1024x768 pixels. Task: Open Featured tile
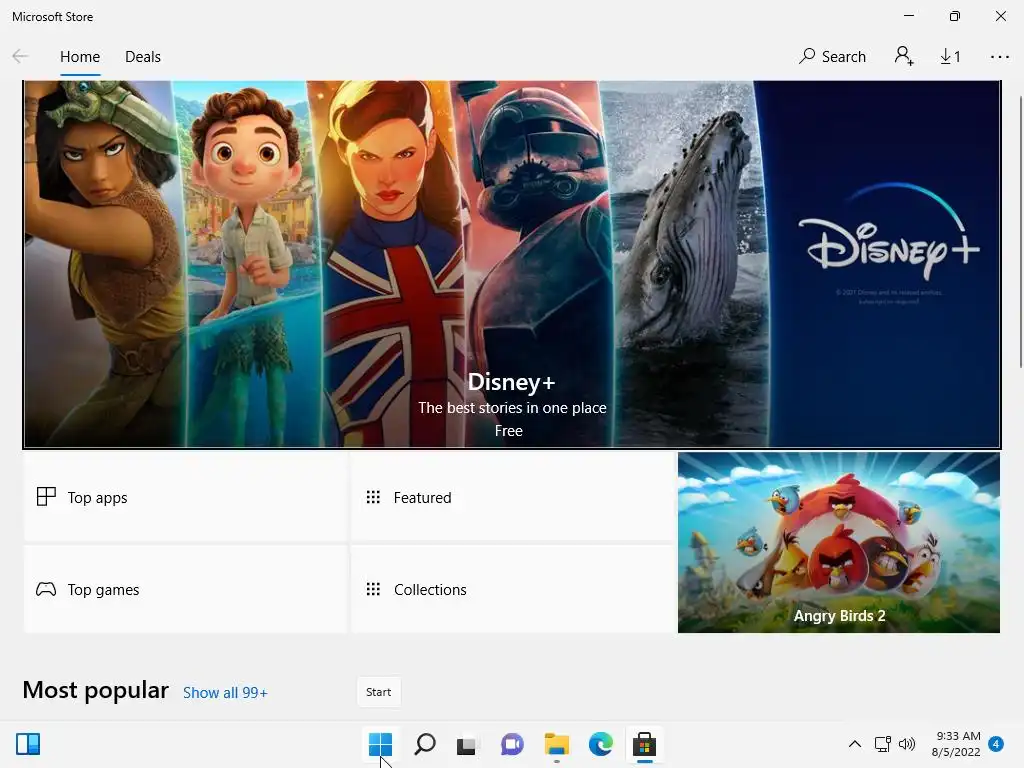513,497
